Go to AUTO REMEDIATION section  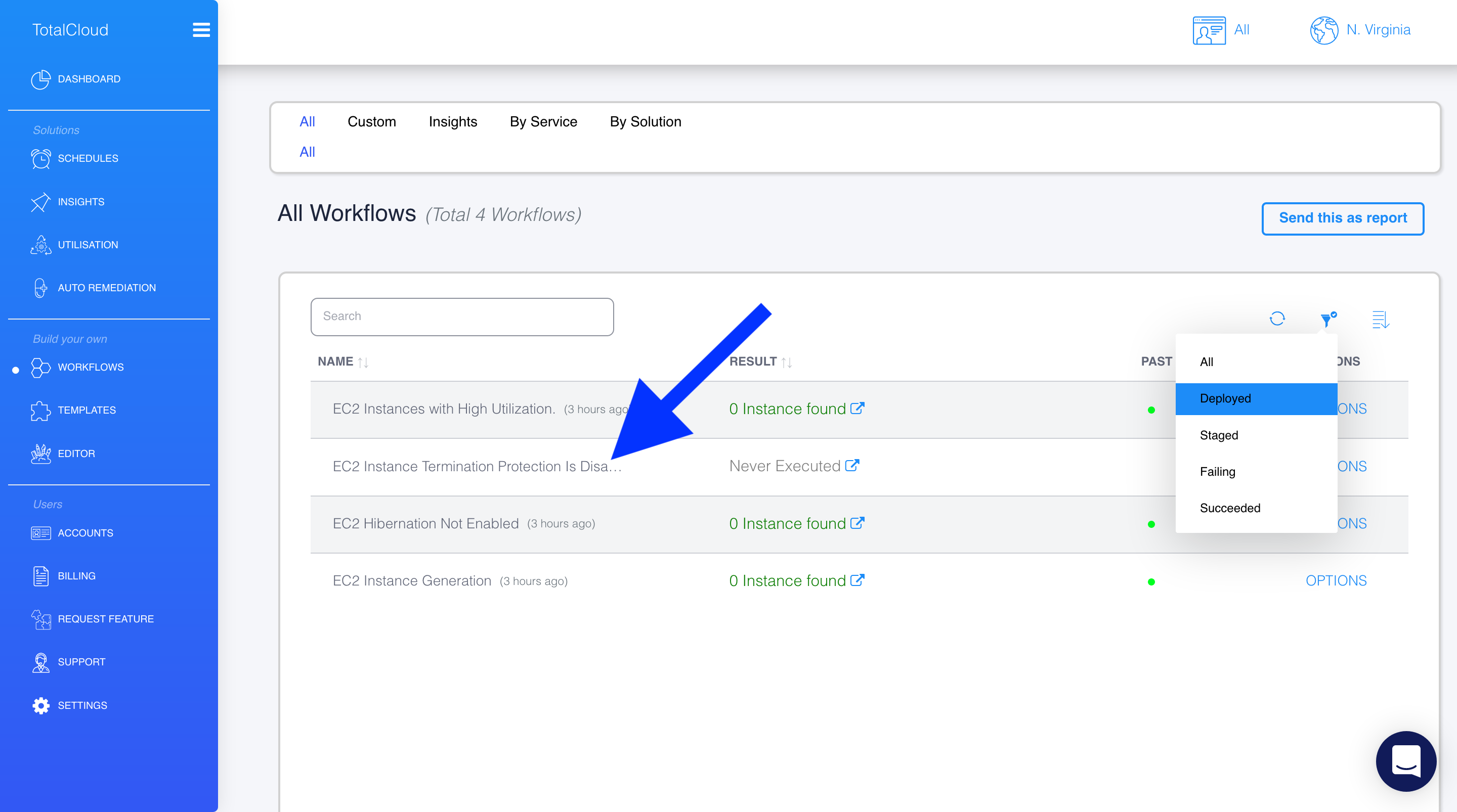pyautogui.click(x=106, y=288)
